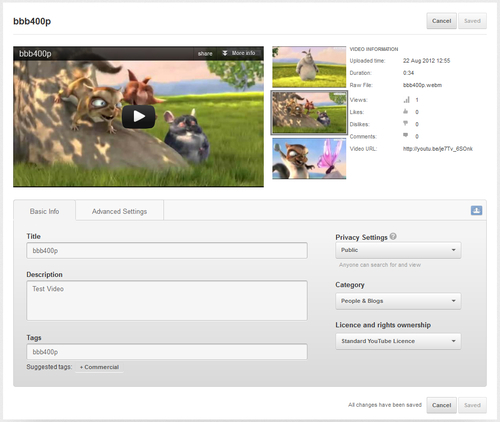Viewport: 500px width, 422px height.
Task: Click the blue download icon in the tab bar
Action: coord(476,210)
